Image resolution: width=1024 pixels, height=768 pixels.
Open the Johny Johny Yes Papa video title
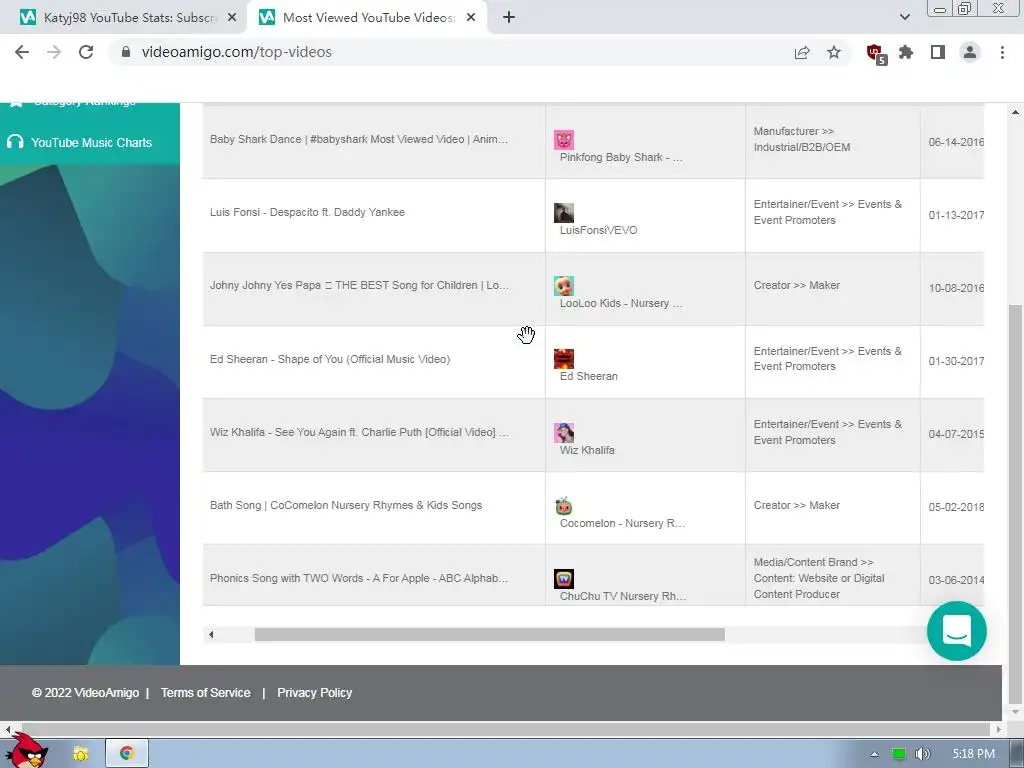click(x=359, y=285)
